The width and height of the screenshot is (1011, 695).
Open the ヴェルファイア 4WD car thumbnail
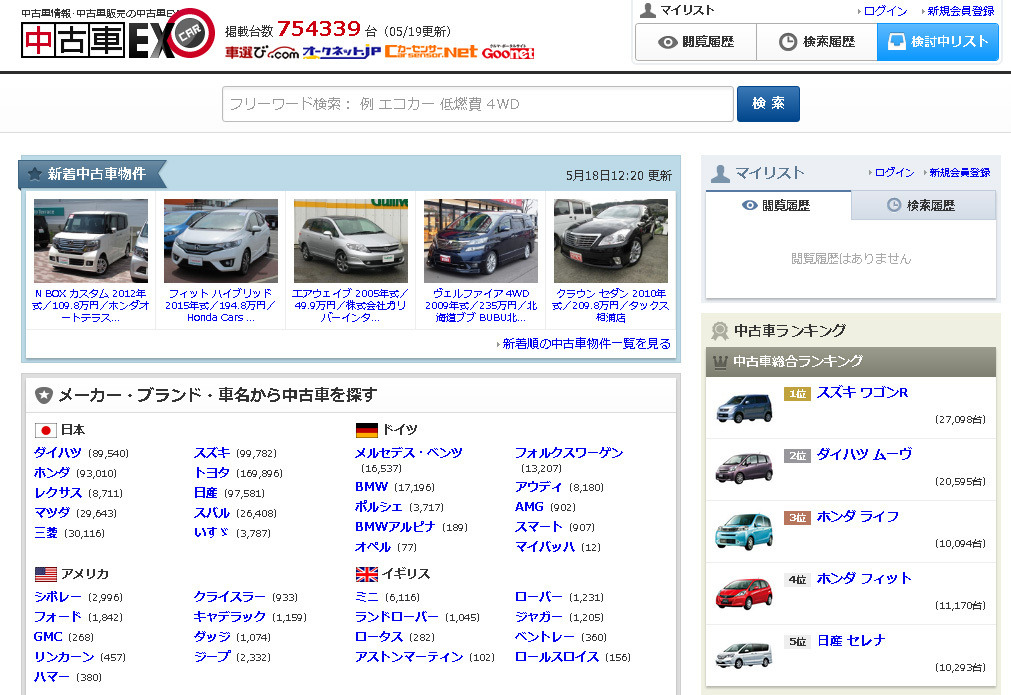(481, 240)
